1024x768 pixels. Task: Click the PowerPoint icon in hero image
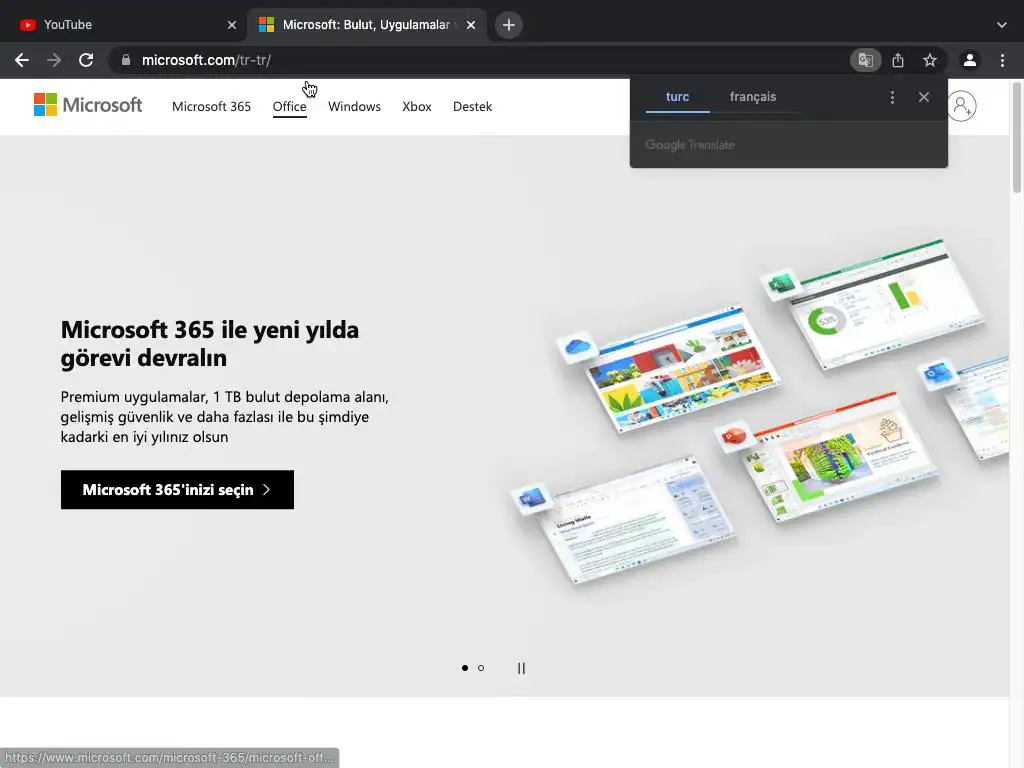[734, 436]
